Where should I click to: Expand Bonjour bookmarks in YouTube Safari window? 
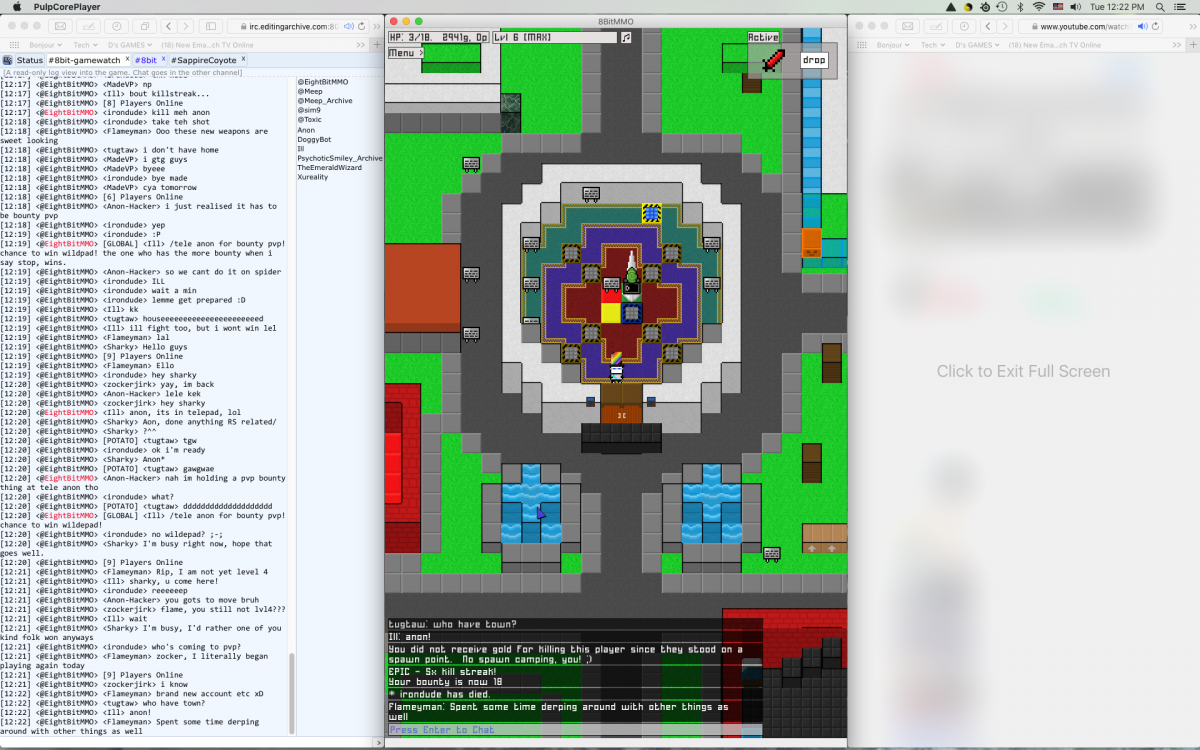[892, 45]
